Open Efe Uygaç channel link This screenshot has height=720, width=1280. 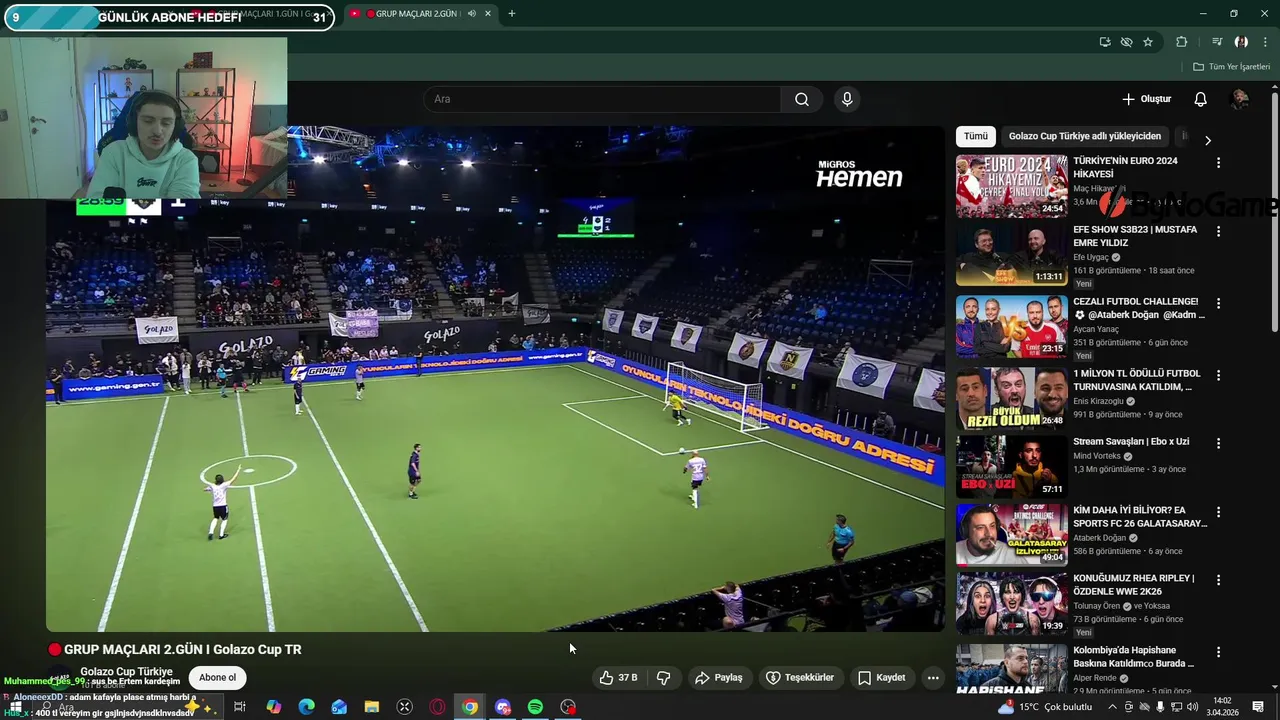pyautogui.click(x=1091, y=257)
